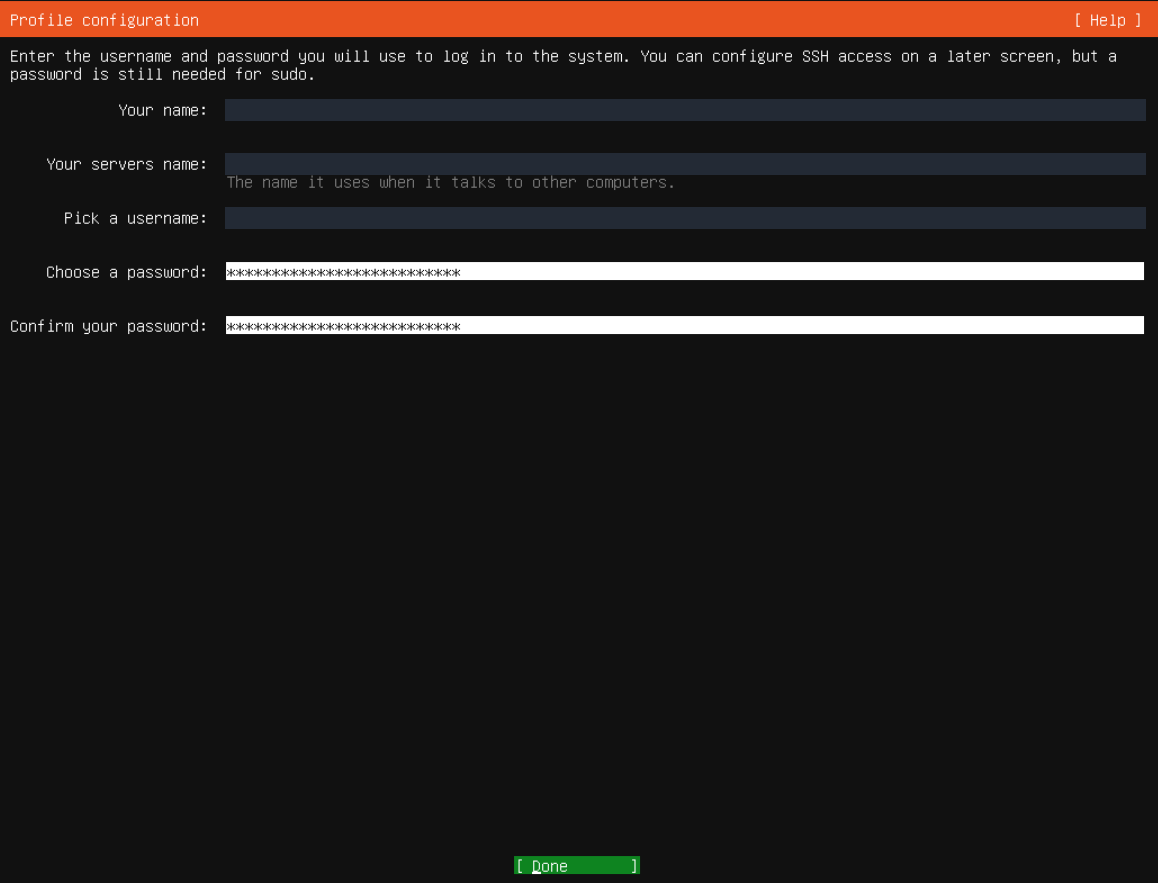
Task: Click the 'Choose a password:' label
Action: point(126,272)
